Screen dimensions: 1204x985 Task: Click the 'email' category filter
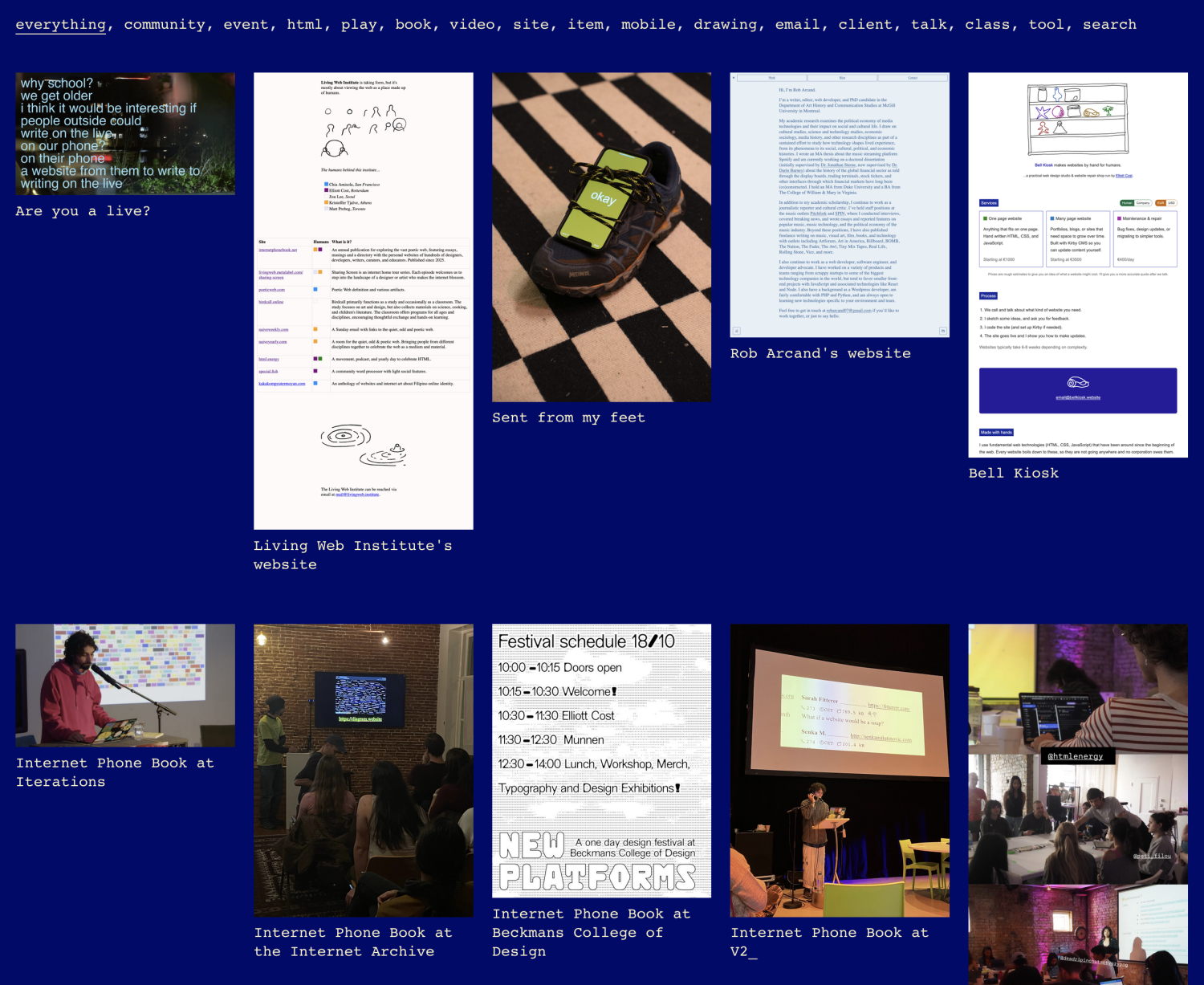[x=797, y=25]
